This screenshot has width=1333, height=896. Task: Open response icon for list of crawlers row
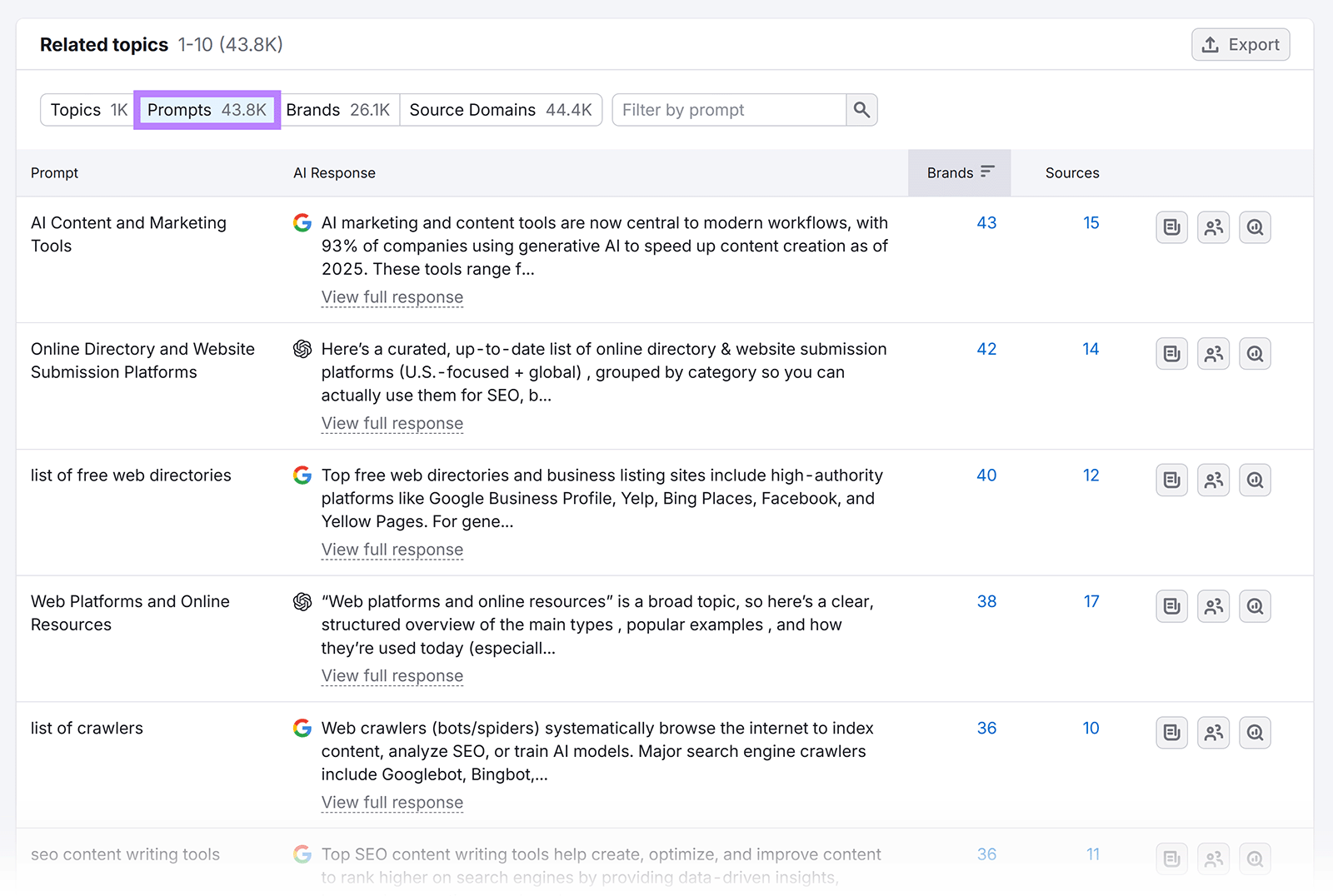point(1171,733)
